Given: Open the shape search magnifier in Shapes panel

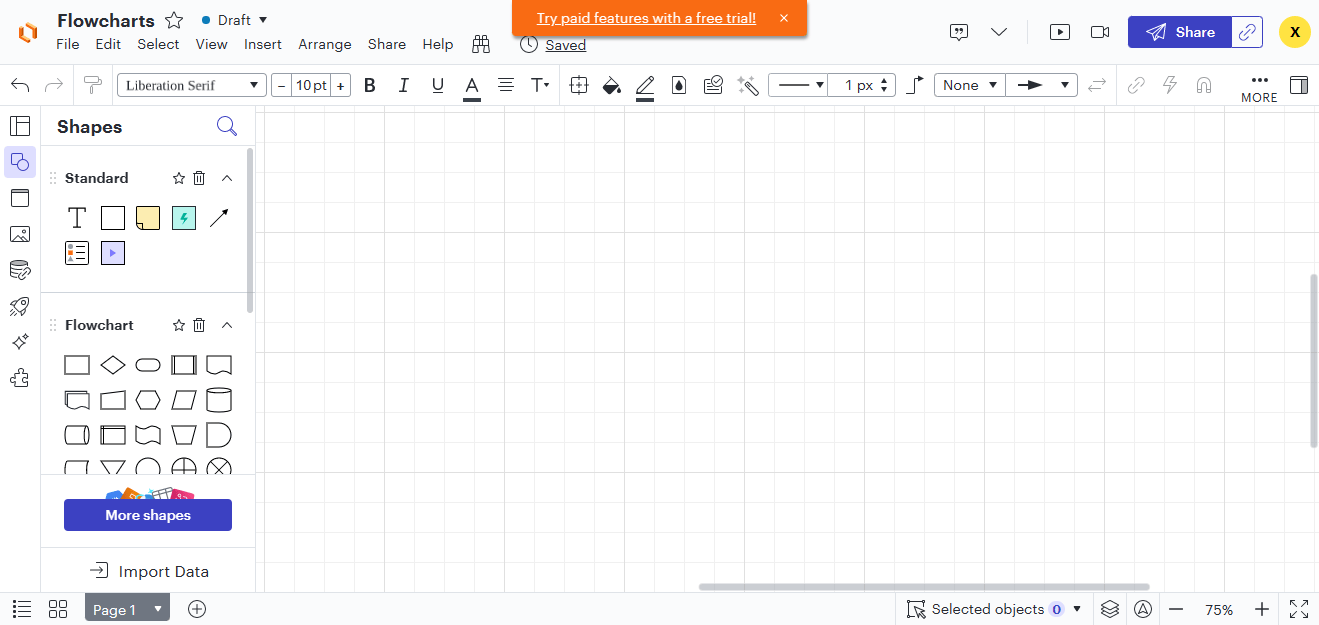Looking at the screenshot, I should (x=227, y=126).
